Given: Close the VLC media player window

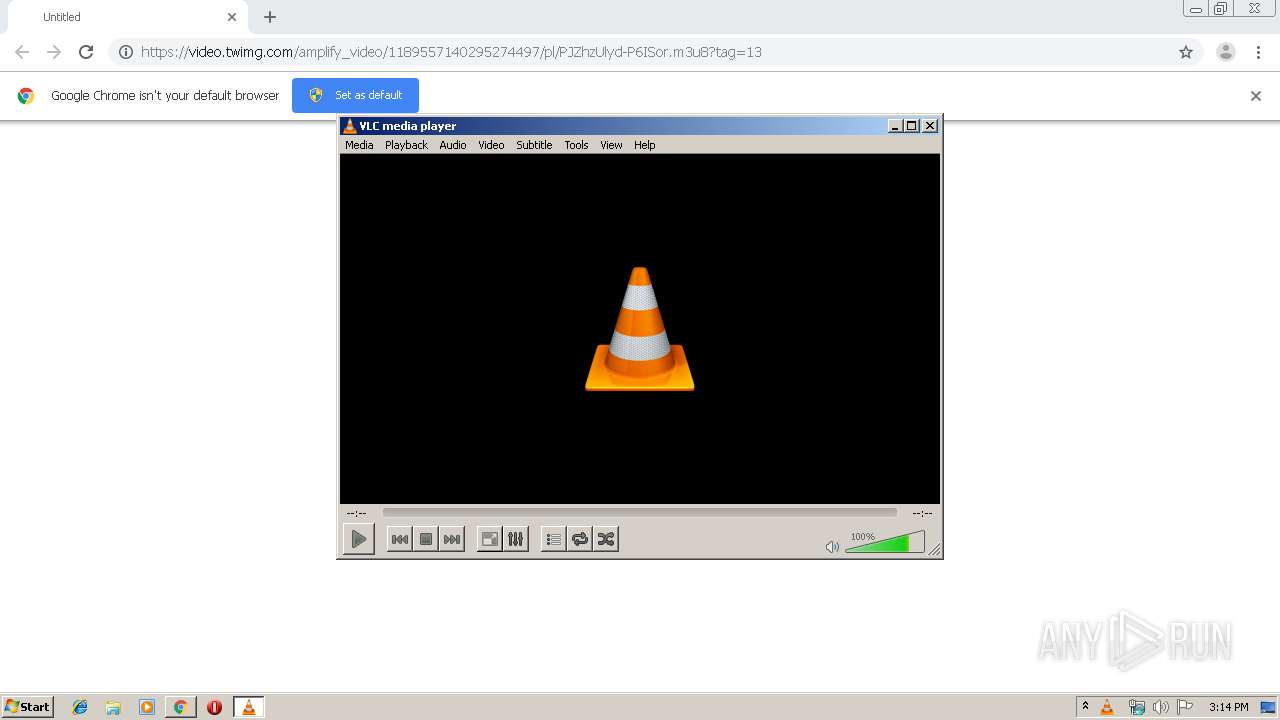Looking at the screenshot, I should [x=930, y=126].
